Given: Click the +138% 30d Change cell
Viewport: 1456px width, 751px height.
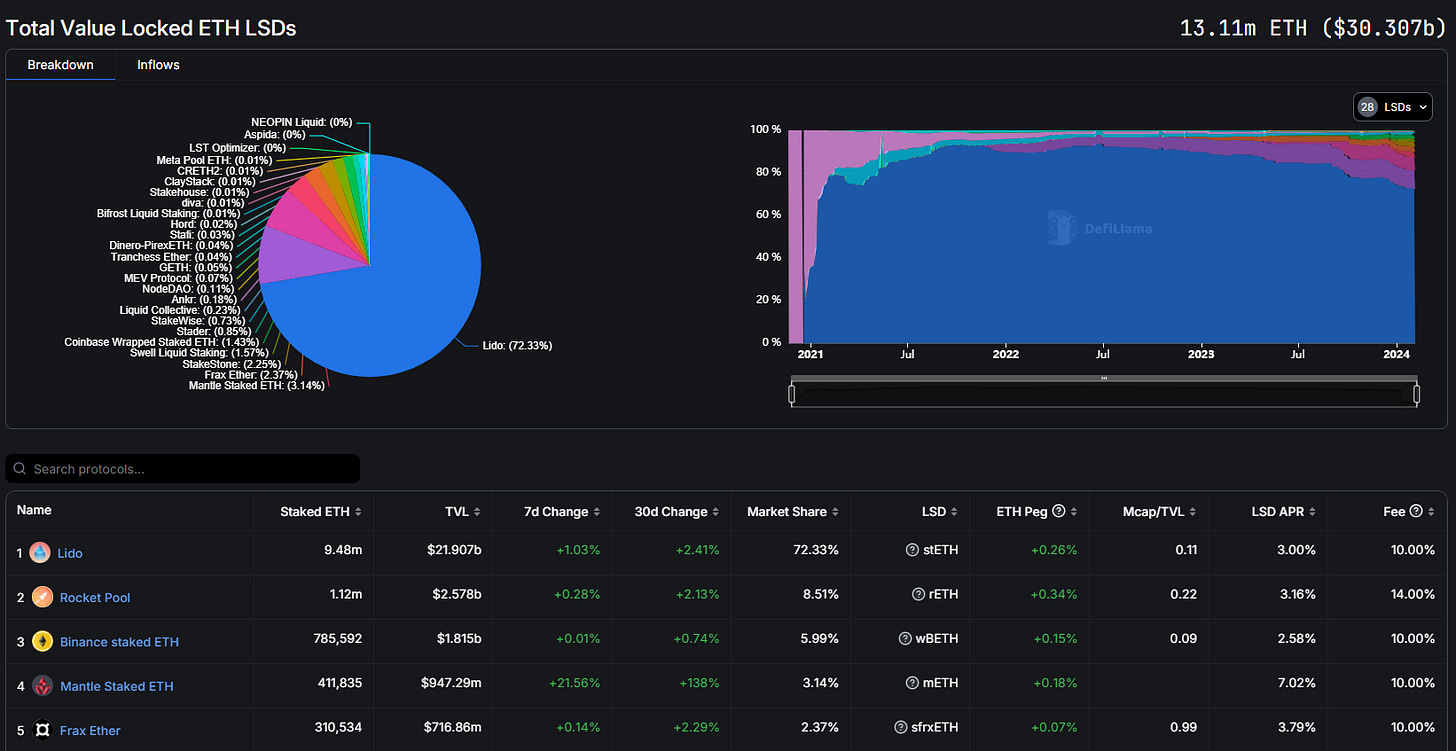Looking at the screenshot, I should point(698,685).
